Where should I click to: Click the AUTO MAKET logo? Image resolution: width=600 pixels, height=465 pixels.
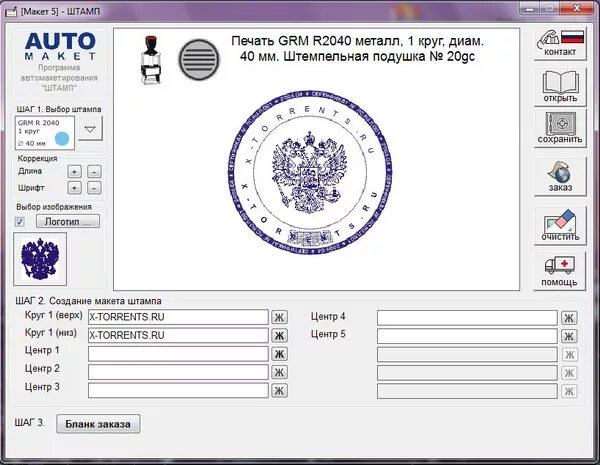tap(60, 46)
